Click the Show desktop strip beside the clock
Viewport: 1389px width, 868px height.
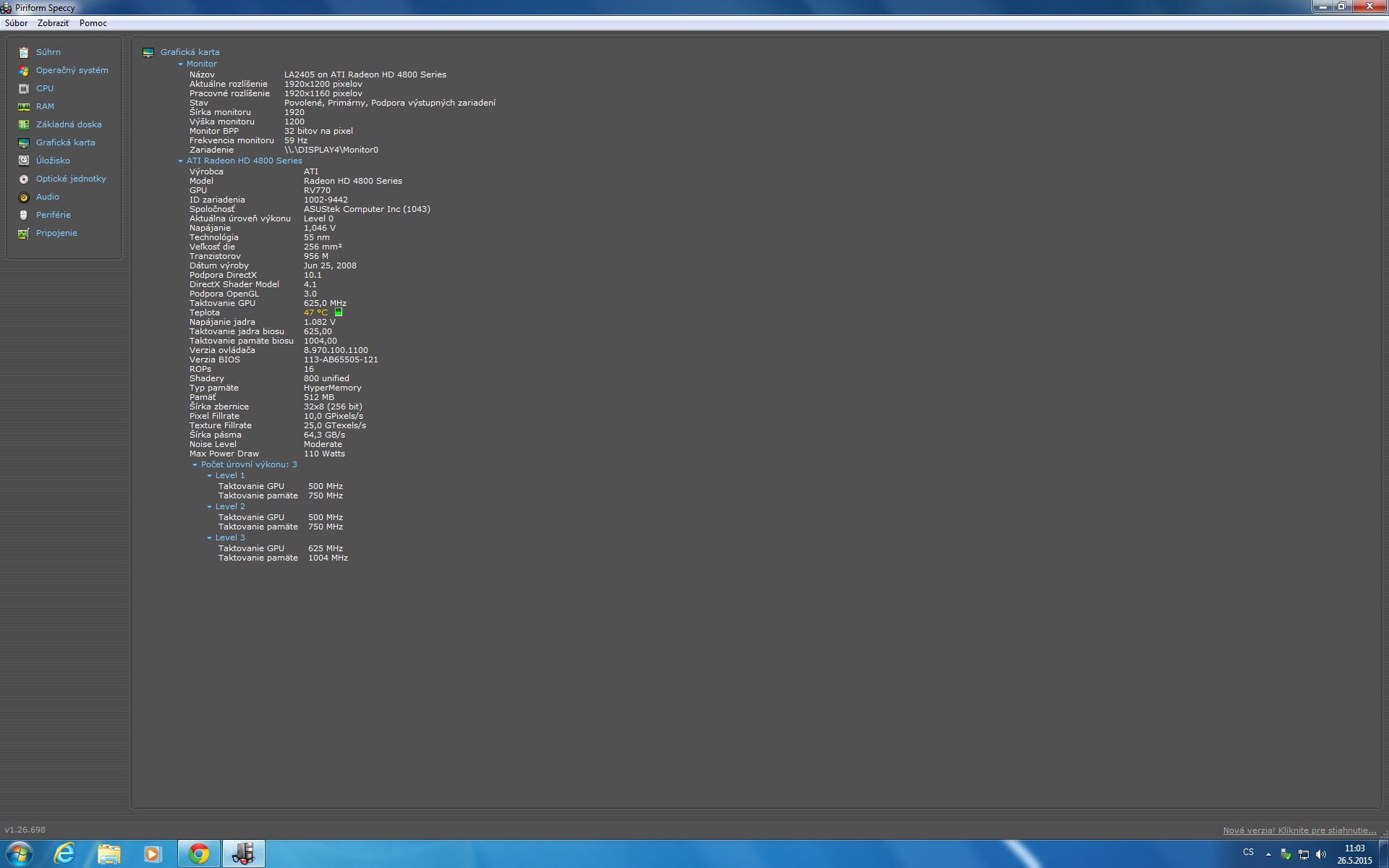click(x=1383, y=854)
